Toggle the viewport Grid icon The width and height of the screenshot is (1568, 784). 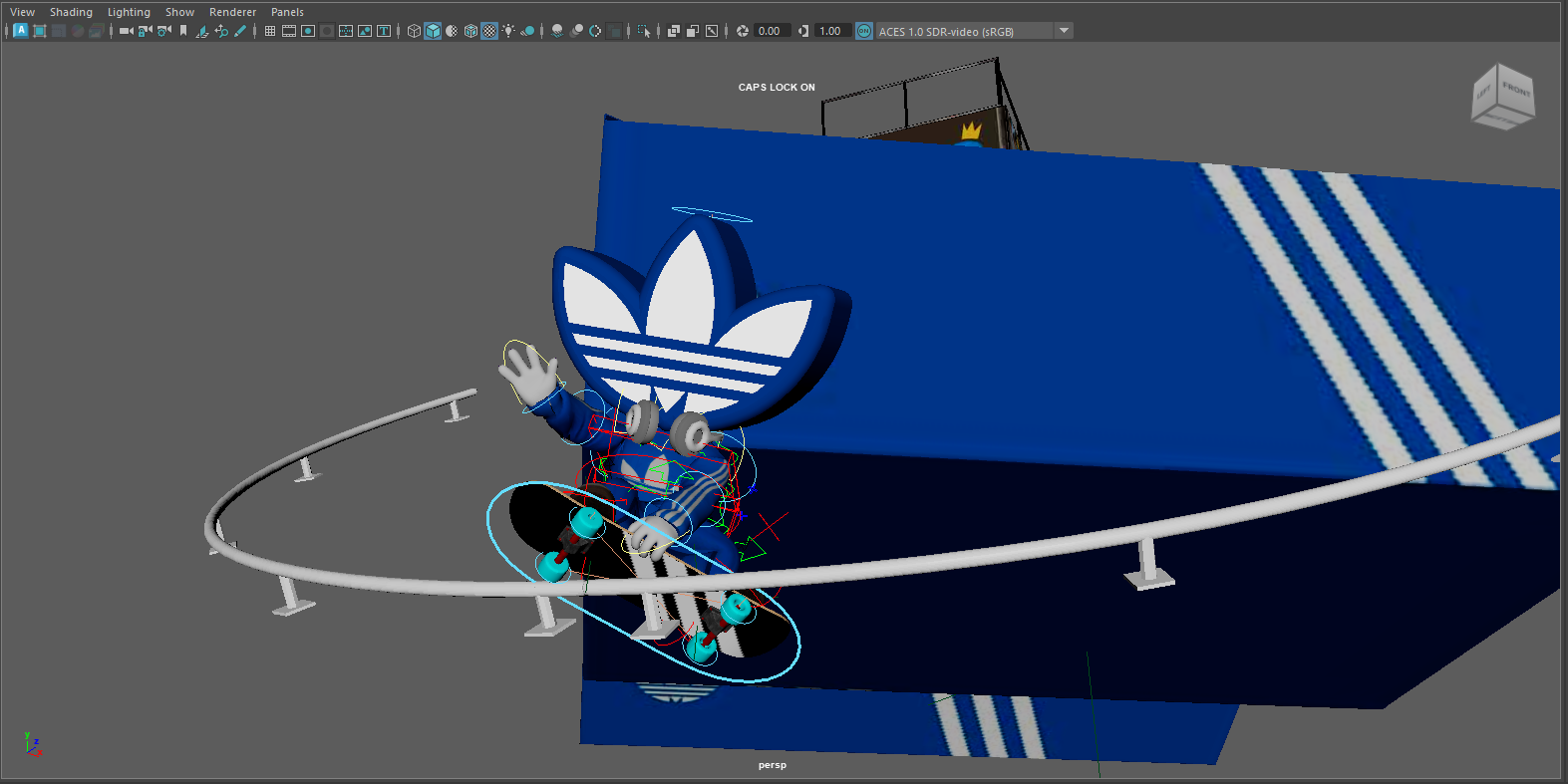click(x=270, y=31)
